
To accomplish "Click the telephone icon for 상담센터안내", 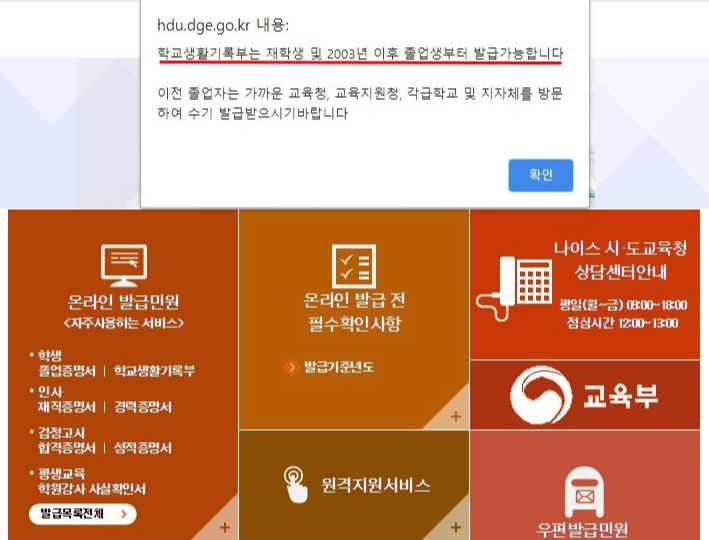I will pyautogui.click(x=514, y=289).
